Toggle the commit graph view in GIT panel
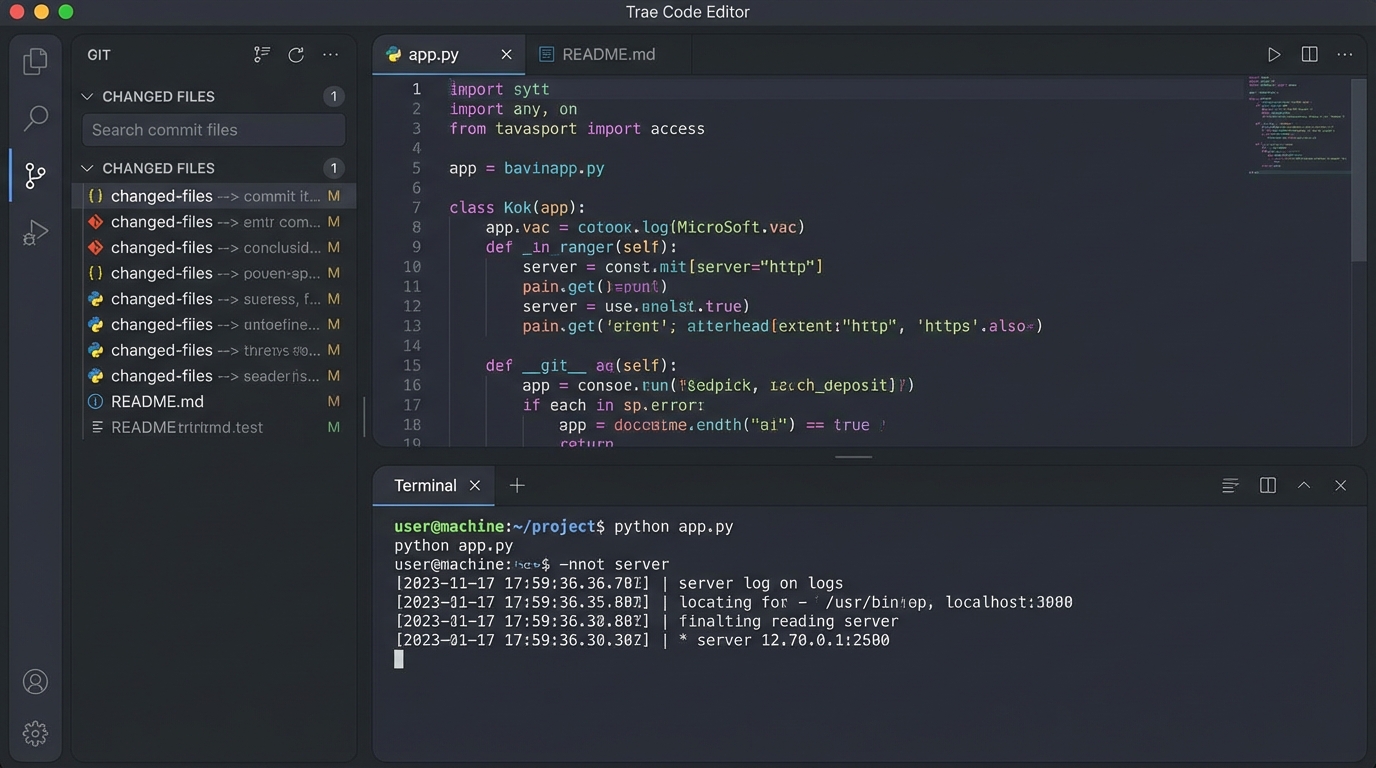 pyautogui.click(x=261, y=54)
